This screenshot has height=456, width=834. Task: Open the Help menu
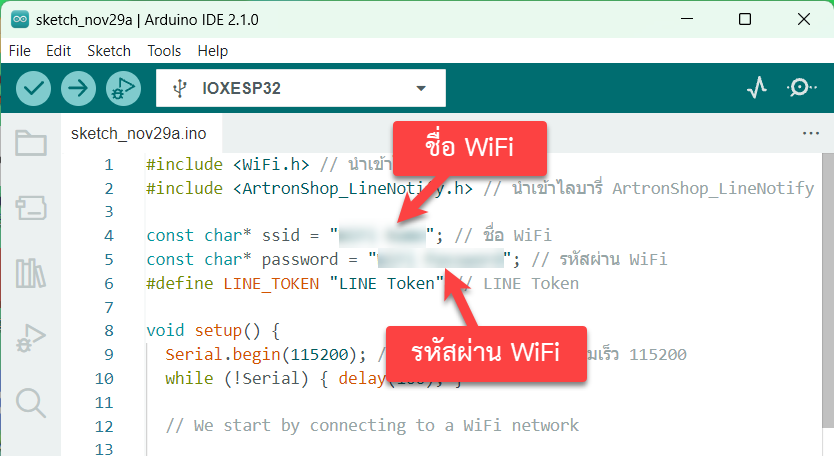pyautogui.click(x=212, y=51)
